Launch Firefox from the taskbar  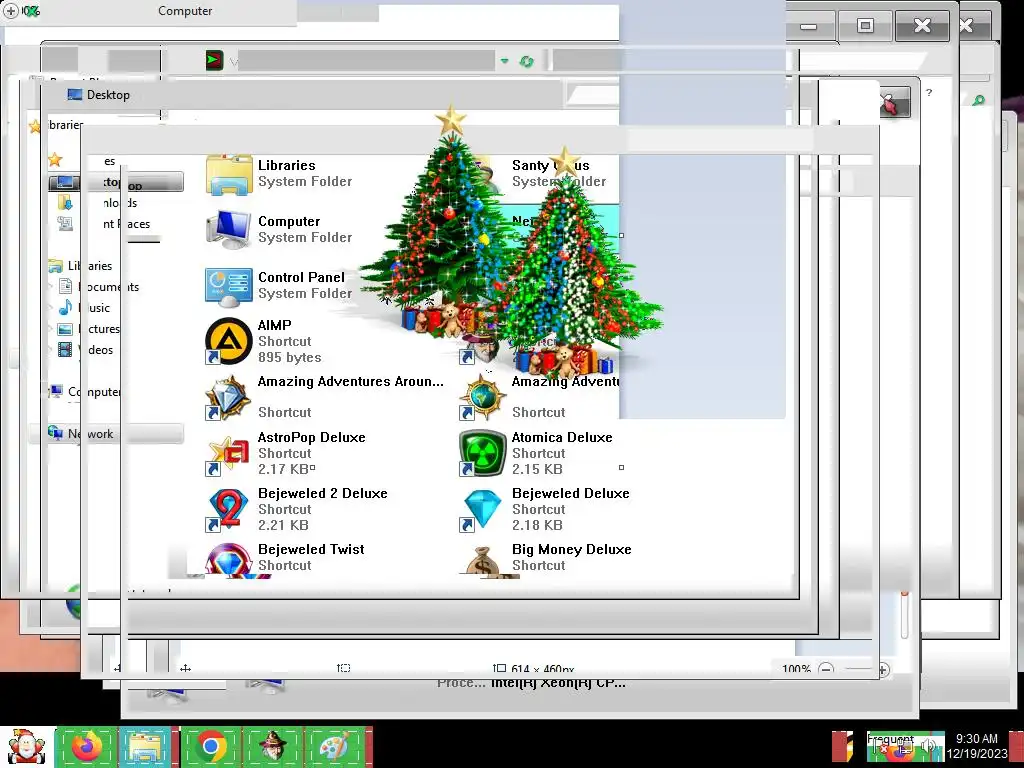point(87,746)
